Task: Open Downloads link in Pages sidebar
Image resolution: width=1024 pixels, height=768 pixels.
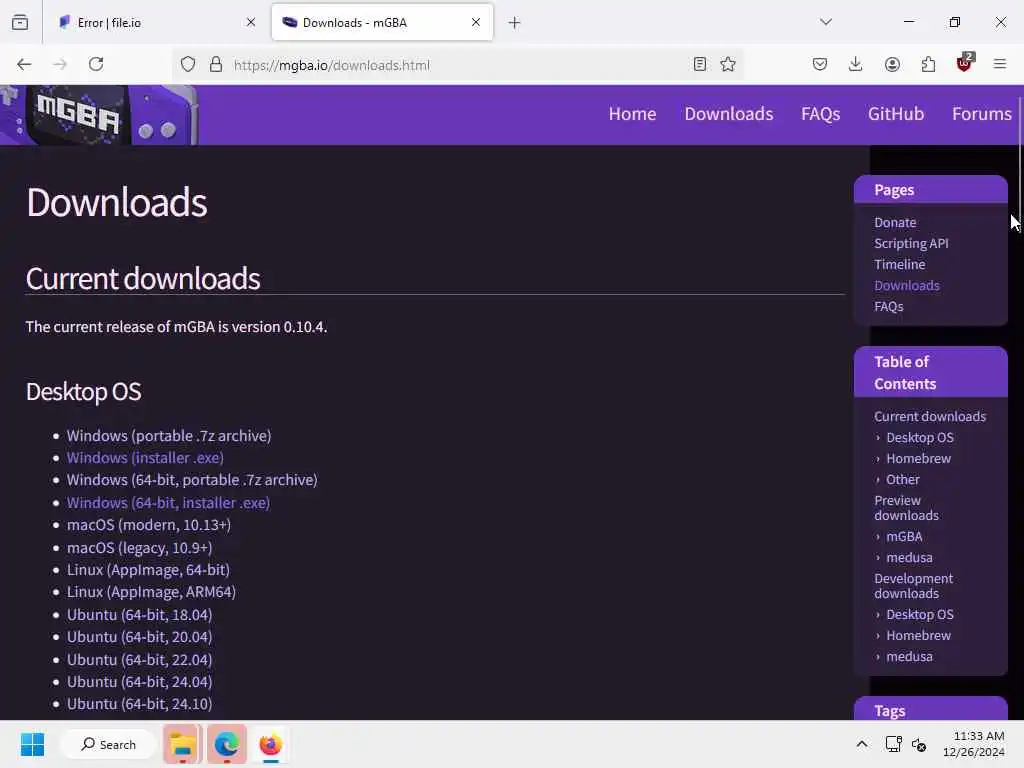Action: coord(906,285)
